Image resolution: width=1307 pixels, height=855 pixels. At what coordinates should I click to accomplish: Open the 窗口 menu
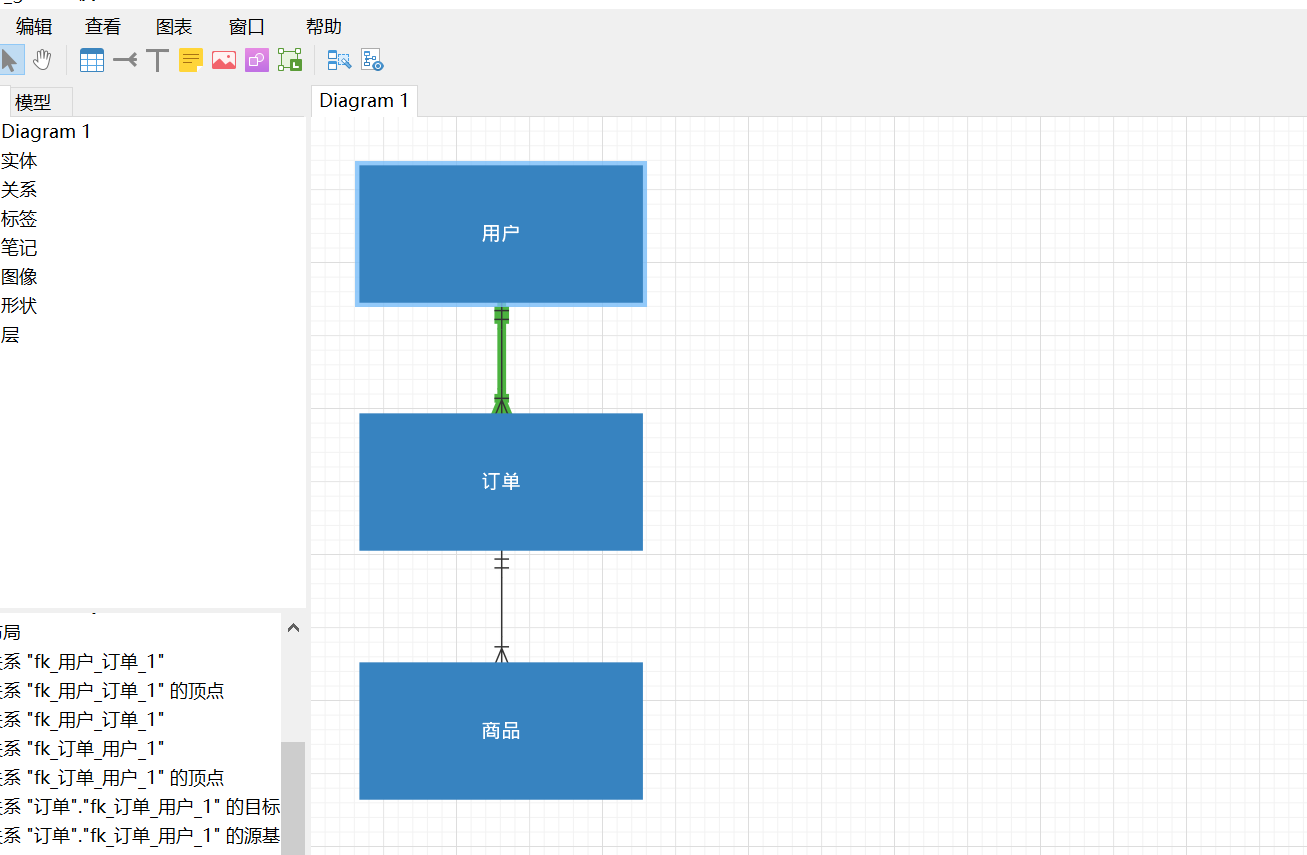[247, 27]
